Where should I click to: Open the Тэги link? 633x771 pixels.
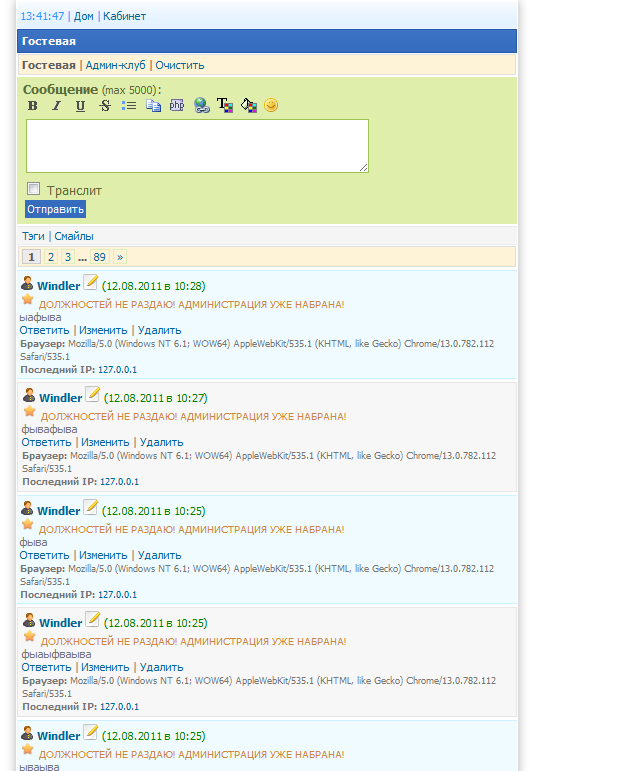[33, 237]
